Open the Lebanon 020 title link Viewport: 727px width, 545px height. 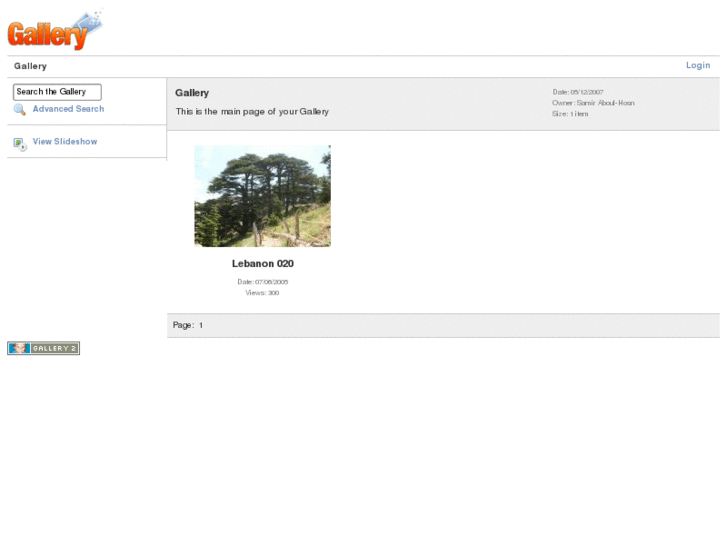coord(262,263)
